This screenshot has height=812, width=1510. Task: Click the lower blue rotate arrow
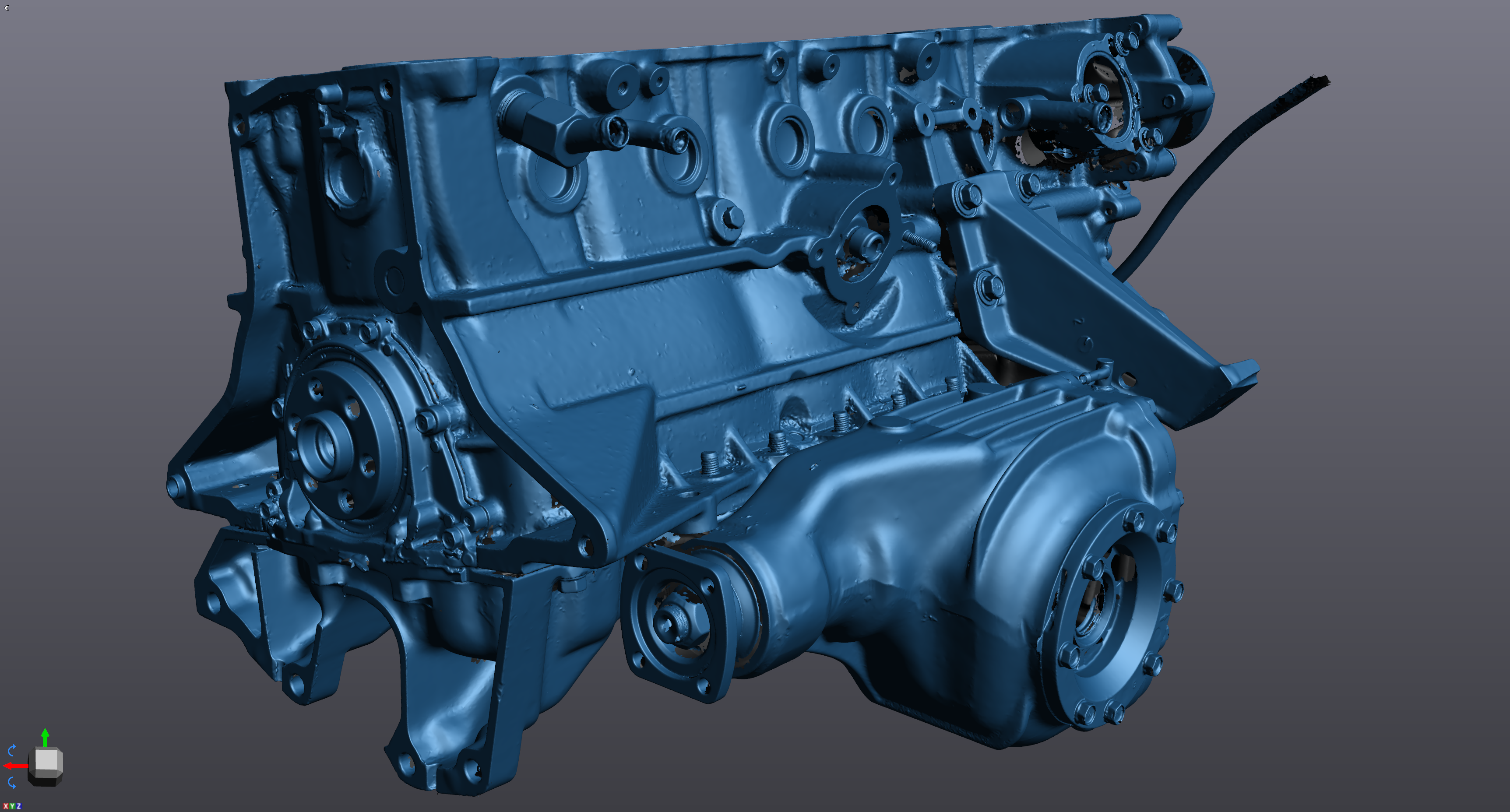click(11, 782)
